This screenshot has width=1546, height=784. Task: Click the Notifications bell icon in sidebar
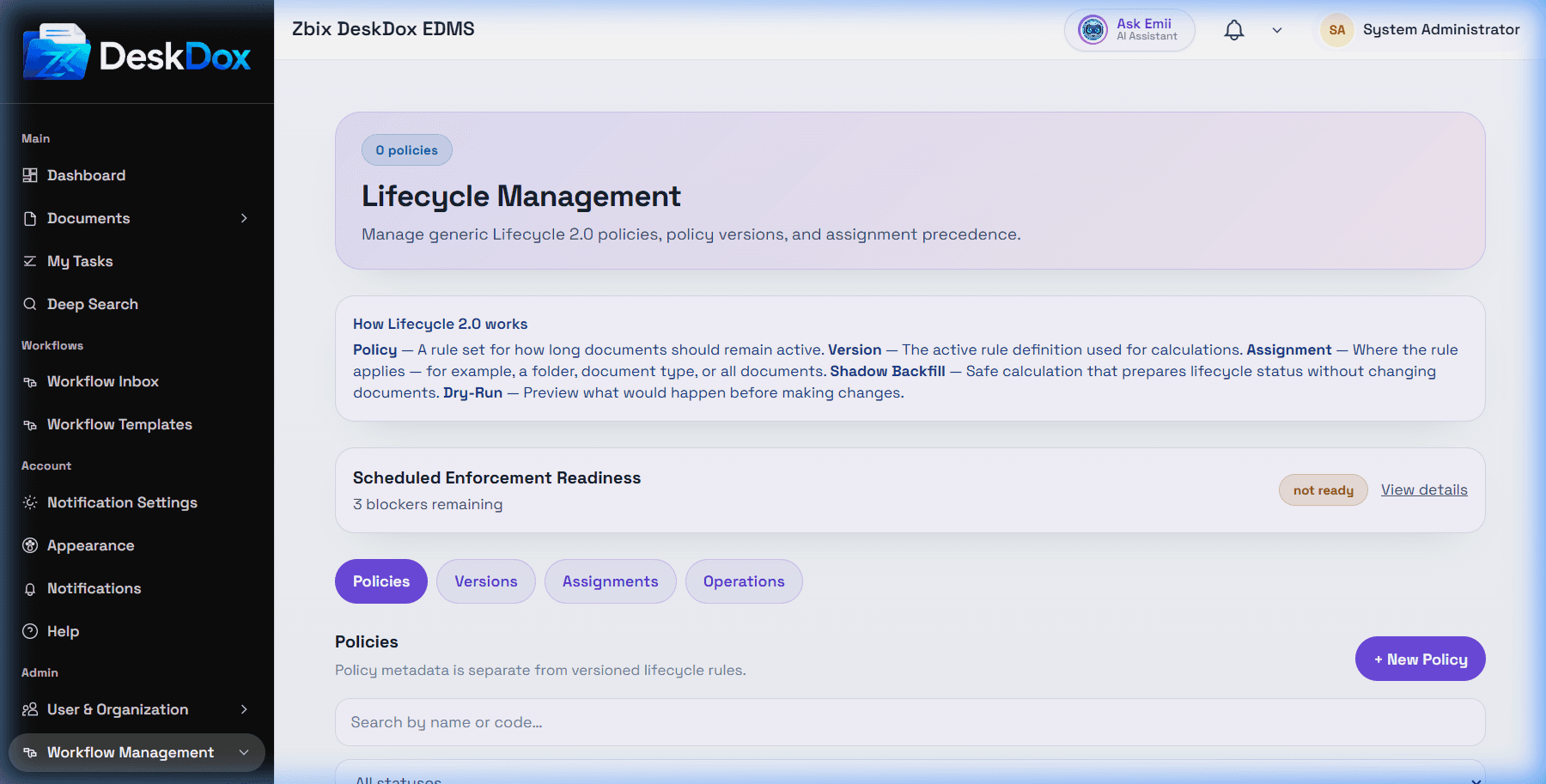pyautogui.click(x=30, y=588)
